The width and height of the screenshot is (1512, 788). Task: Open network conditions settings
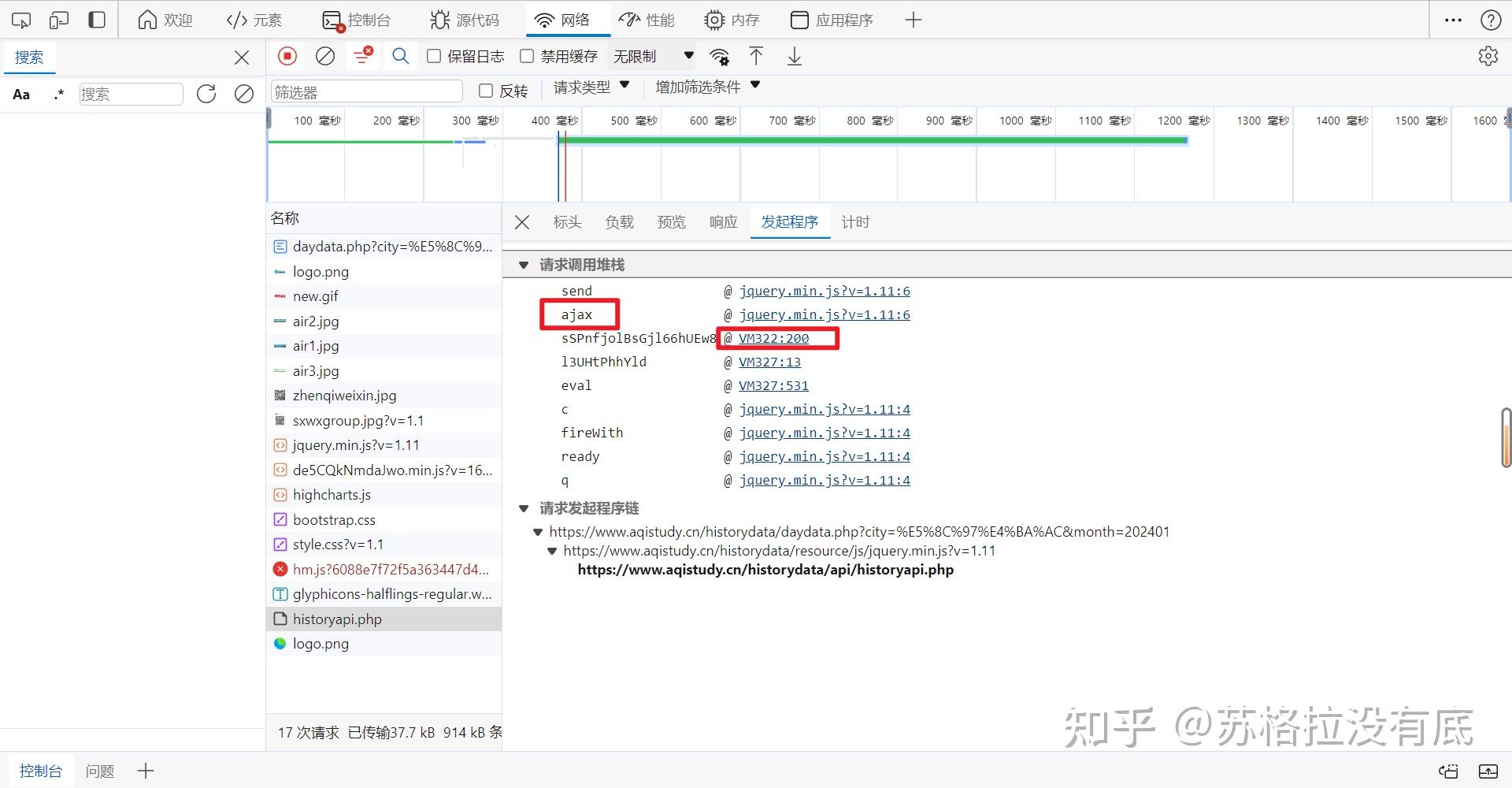[720, 56]
